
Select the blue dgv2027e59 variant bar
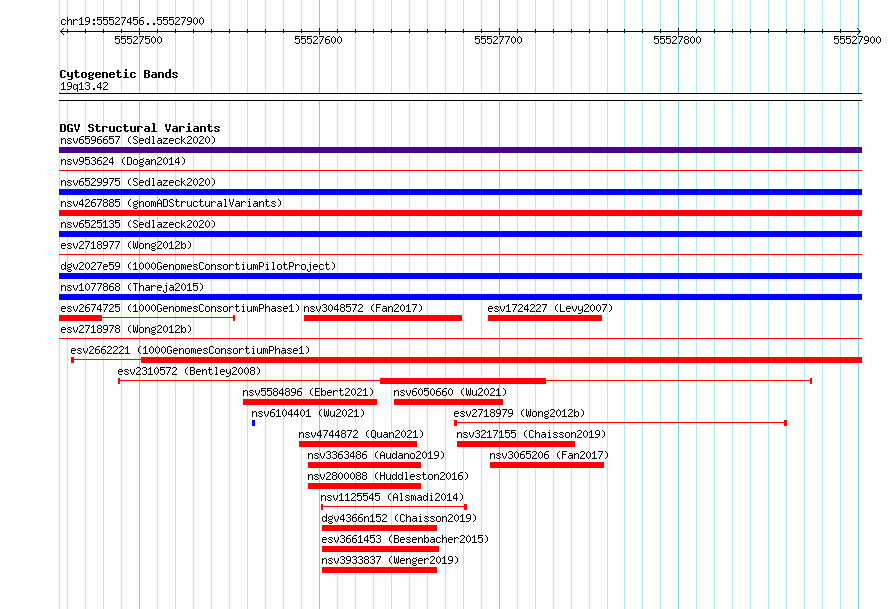pos(460,276)
